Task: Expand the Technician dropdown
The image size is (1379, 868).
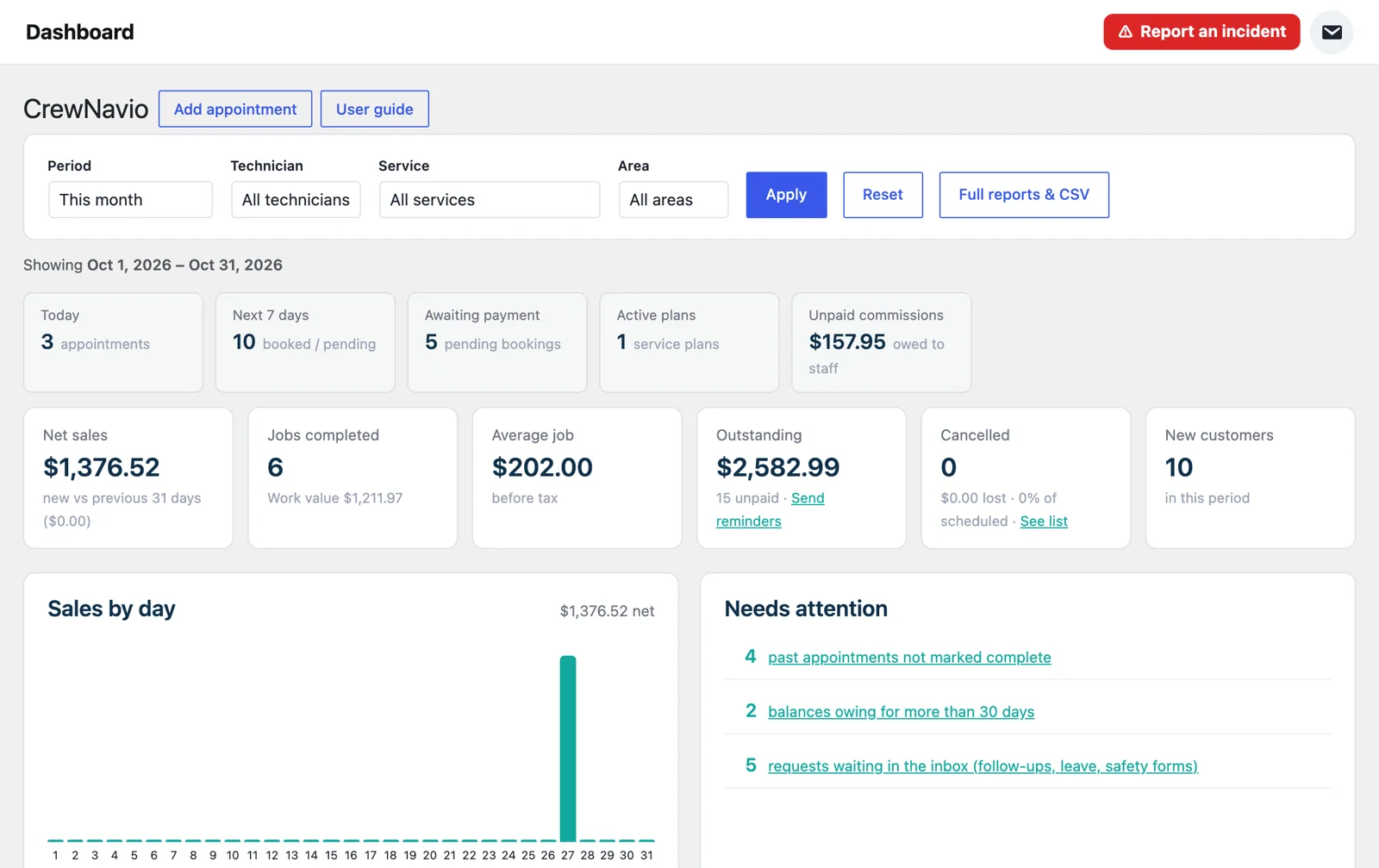Action: pos(296,199)
